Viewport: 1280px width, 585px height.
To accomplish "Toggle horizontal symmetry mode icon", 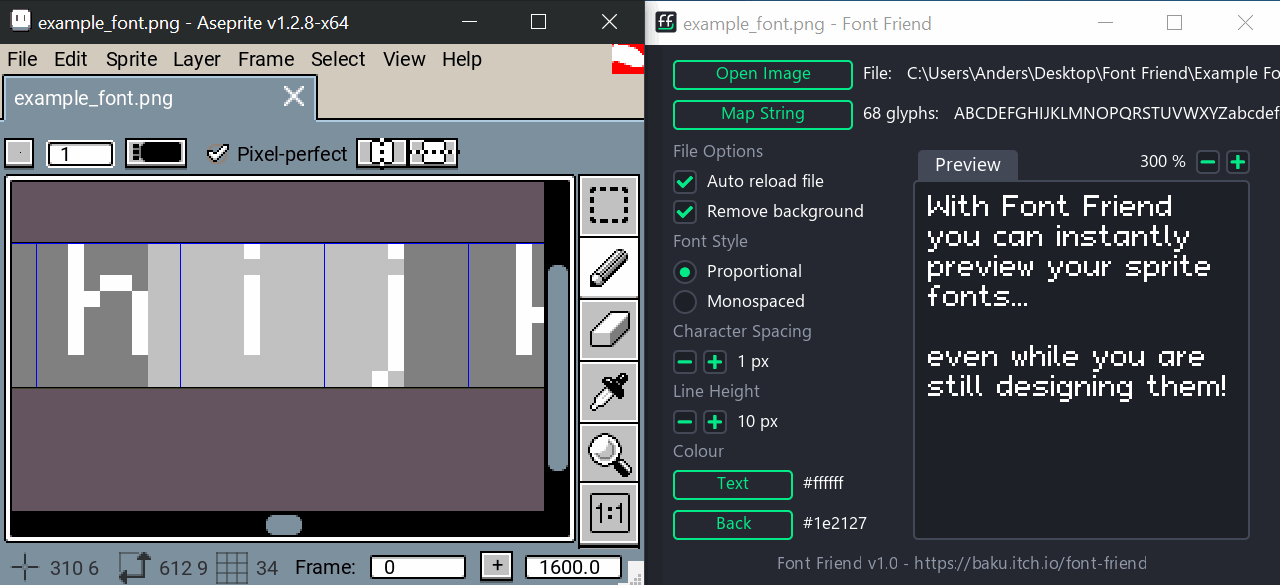I will (432, 153).
